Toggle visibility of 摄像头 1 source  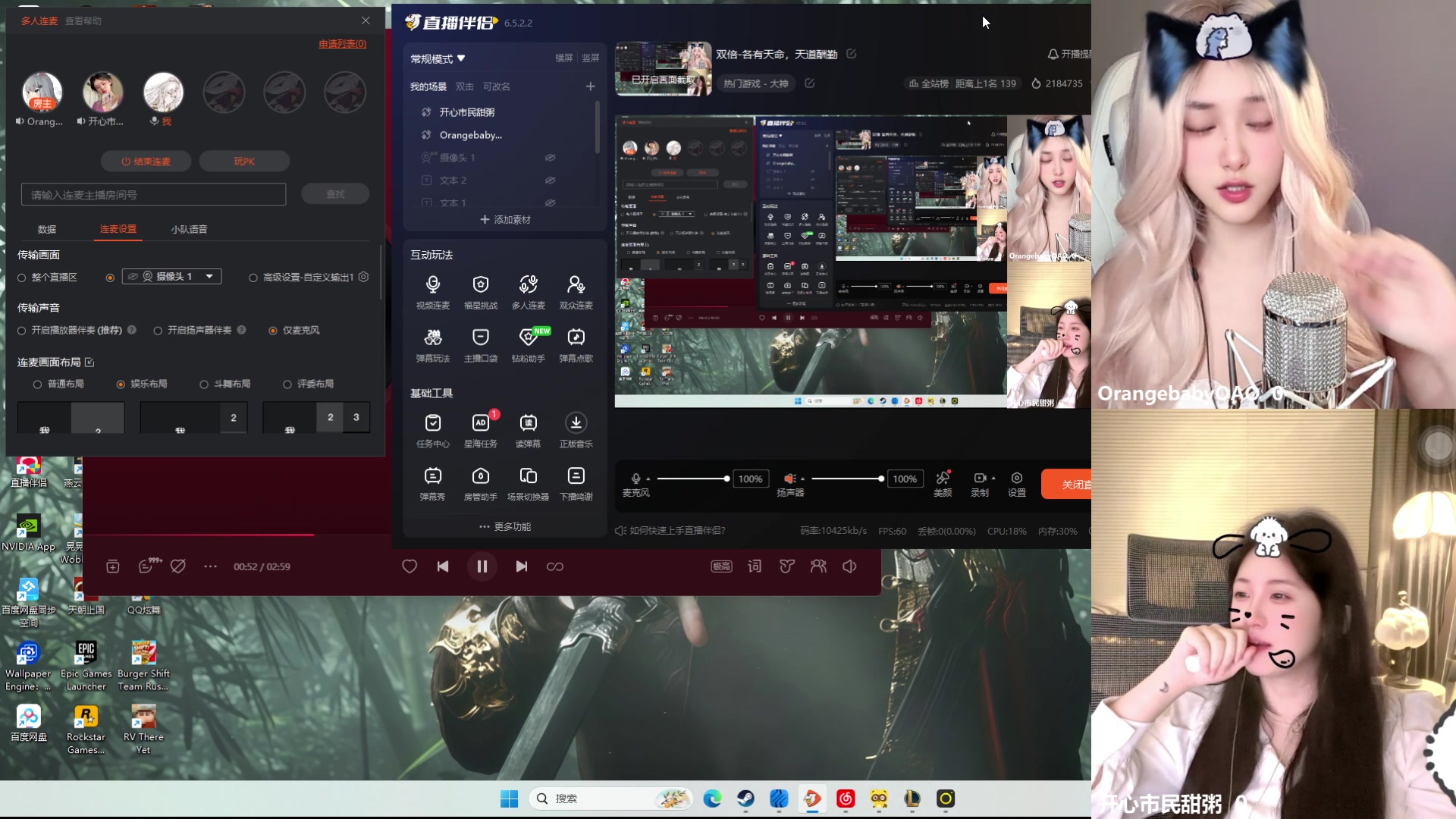click(550, 158)
